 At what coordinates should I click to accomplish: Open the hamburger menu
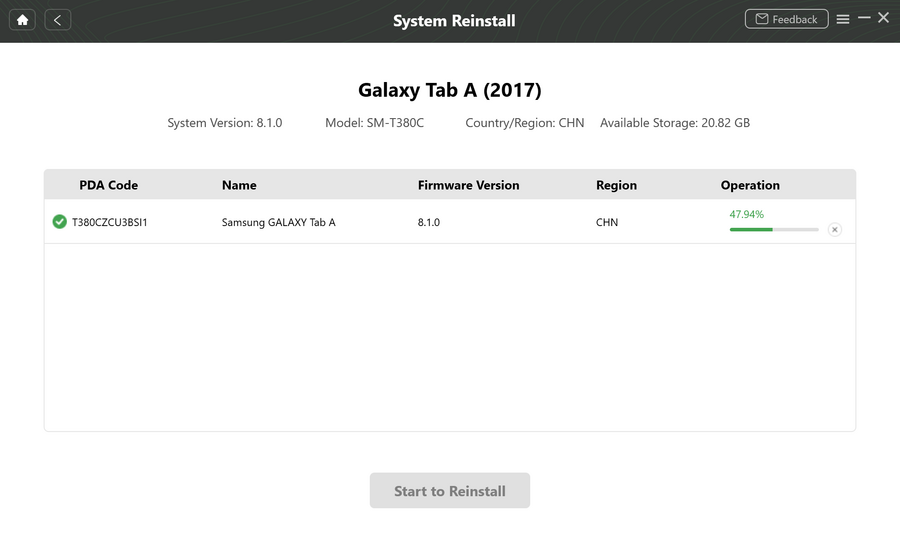843,19
